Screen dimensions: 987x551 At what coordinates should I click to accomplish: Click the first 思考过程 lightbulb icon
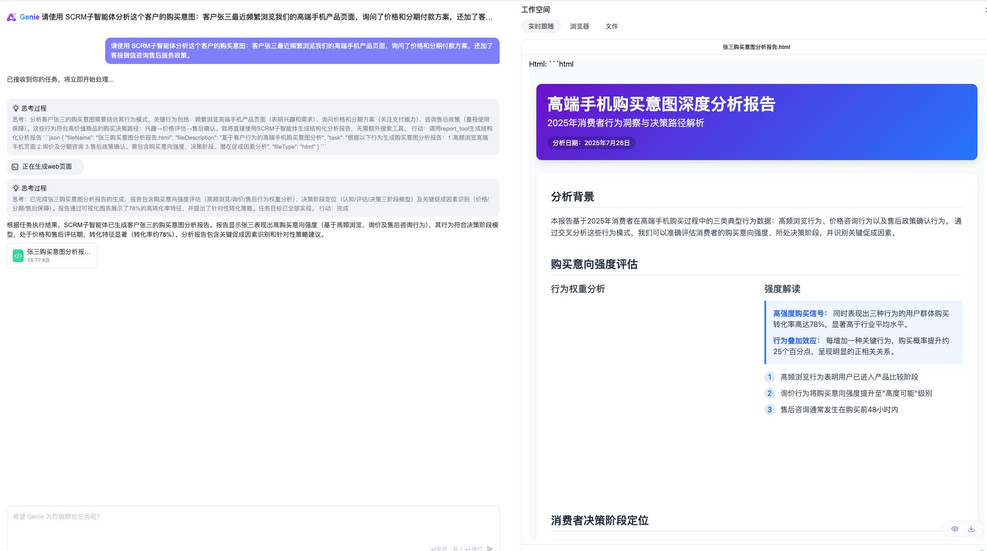pyautogui.click(x=16, y=108)
